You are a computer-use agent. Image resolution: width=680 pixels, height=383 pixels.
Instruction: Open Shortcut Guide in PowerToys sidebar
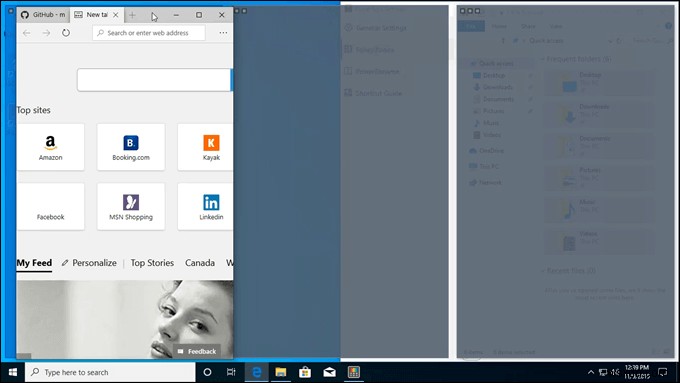pyautogui.click(x=373, y=93)
